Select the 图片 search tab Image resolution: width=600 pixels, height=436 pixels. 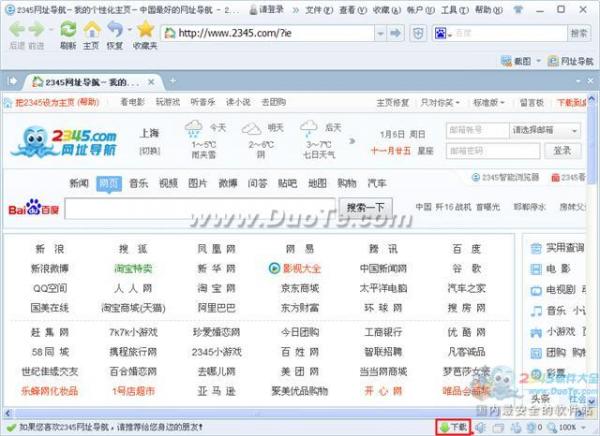click(x=198, y=183)
